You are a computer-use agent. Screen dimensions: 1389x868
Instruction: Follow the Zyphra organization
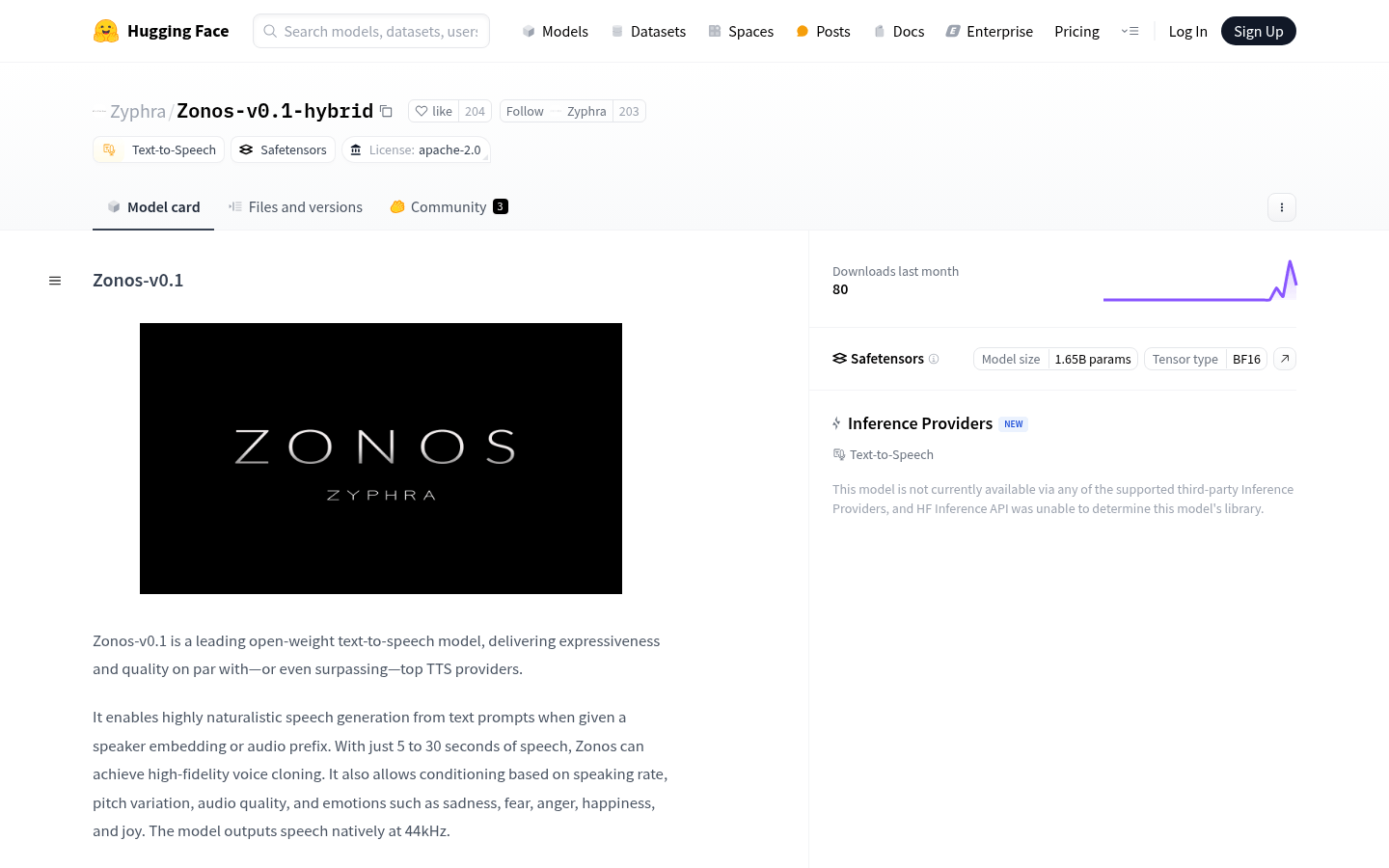click(525, 111)
